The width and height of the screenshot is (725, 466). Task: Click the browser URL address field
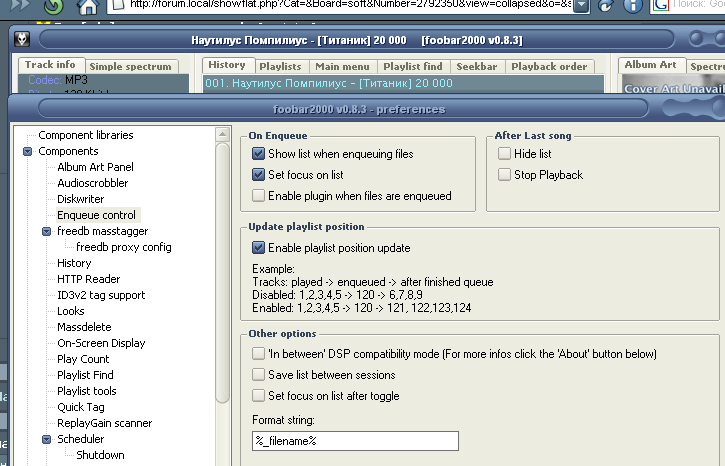click(x=342, y=5)
